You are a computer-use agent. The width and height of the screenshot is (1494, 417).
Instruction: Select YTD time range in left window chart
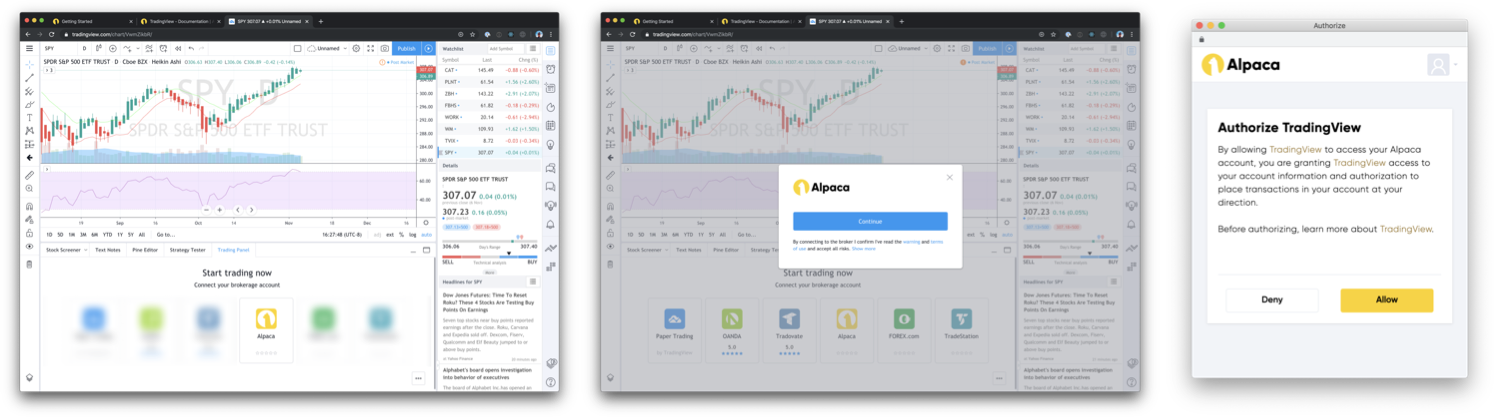coord(107,235)
